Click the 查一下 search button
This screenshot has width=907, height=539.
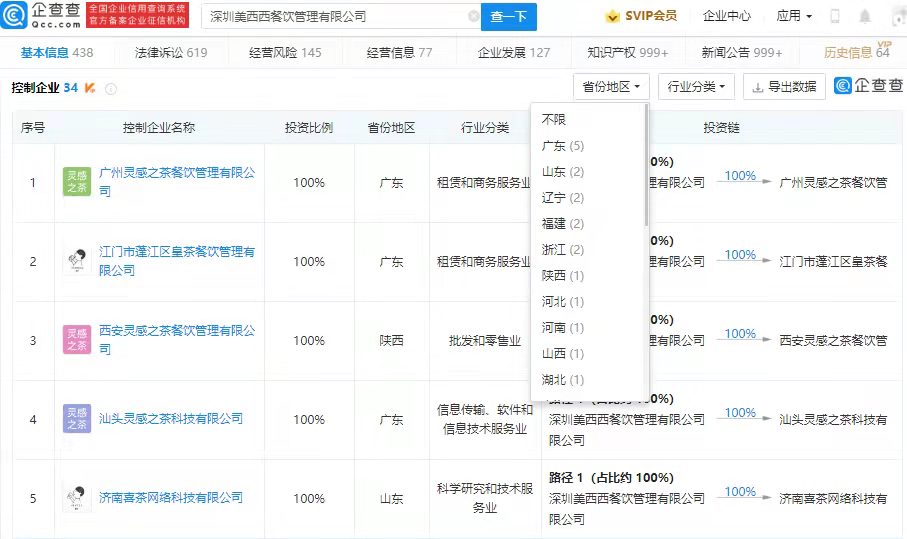click(509, 17)
